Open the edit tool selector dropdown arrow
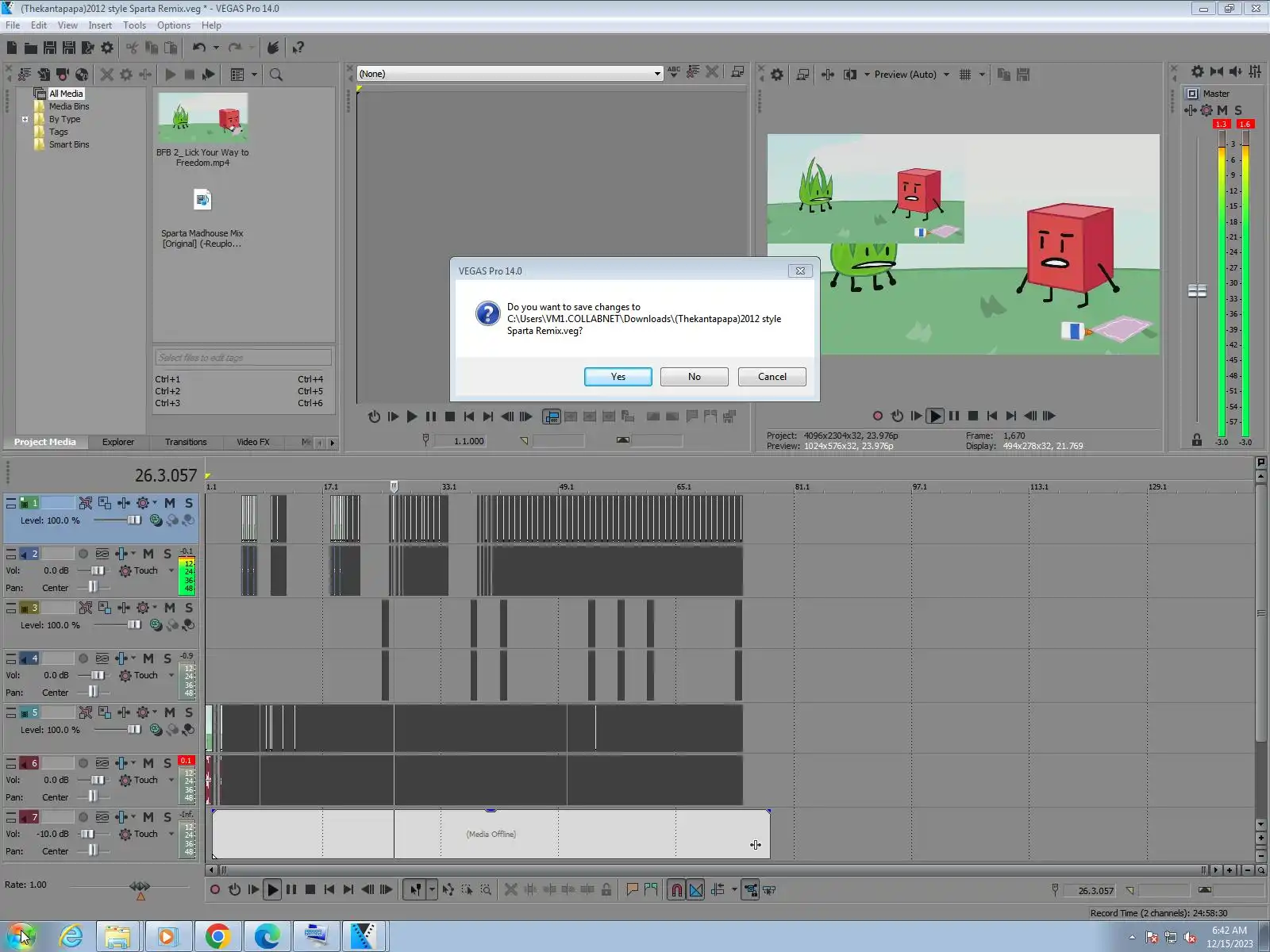Image resolution: width=1270 pixels, height=952 pixels. (432, 890)
